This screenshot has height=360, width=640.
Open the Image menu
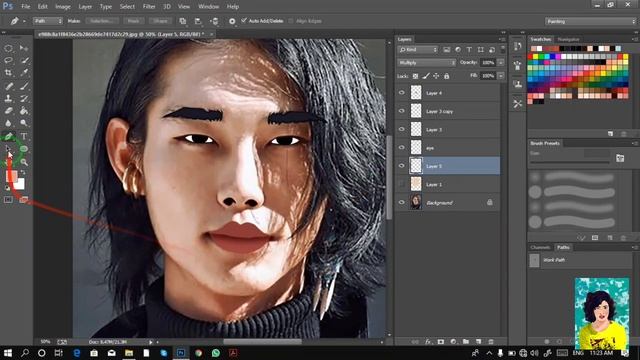(62, 7)
